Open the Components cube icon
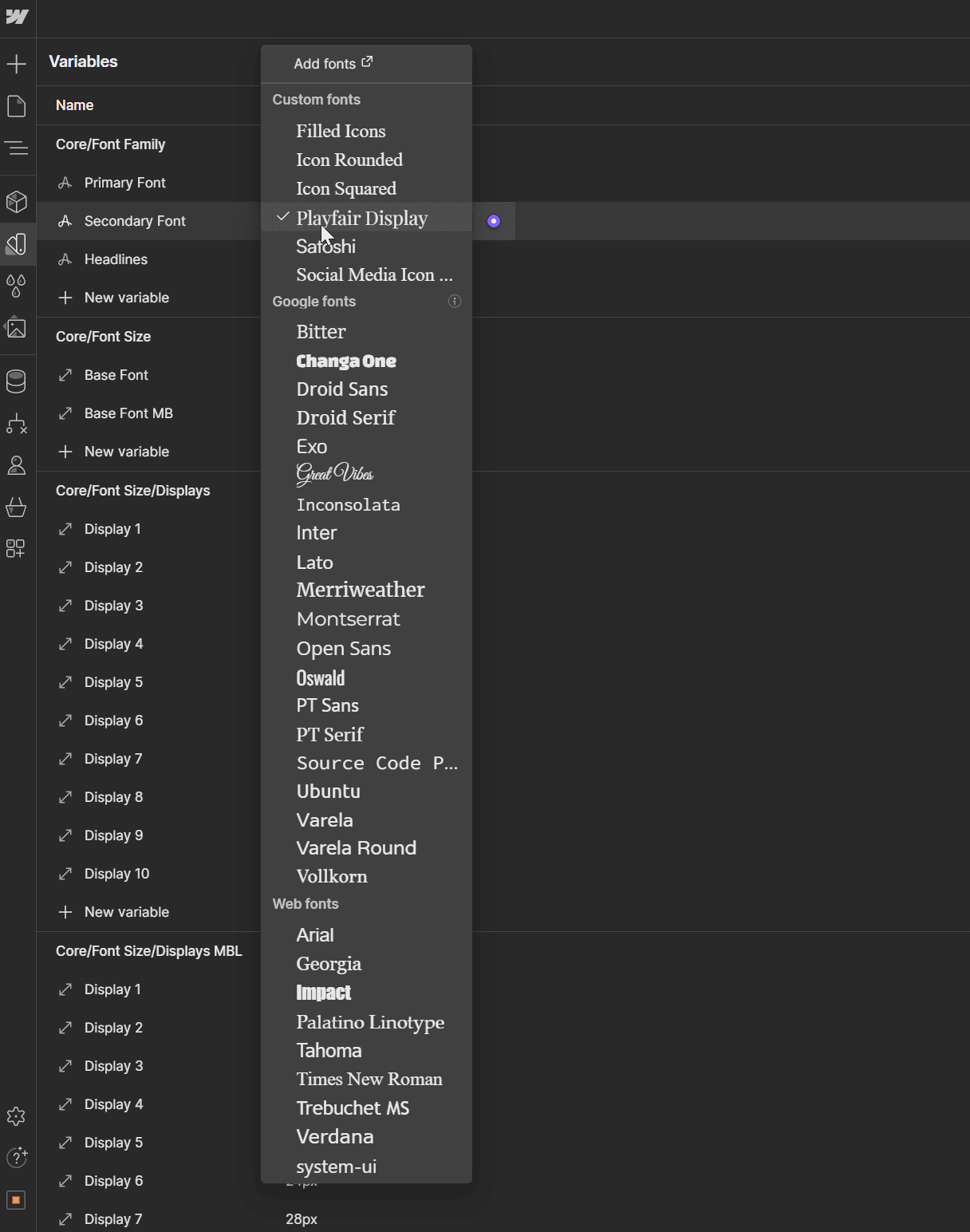Screen dimensions: 970x1232 pos(17,202)
